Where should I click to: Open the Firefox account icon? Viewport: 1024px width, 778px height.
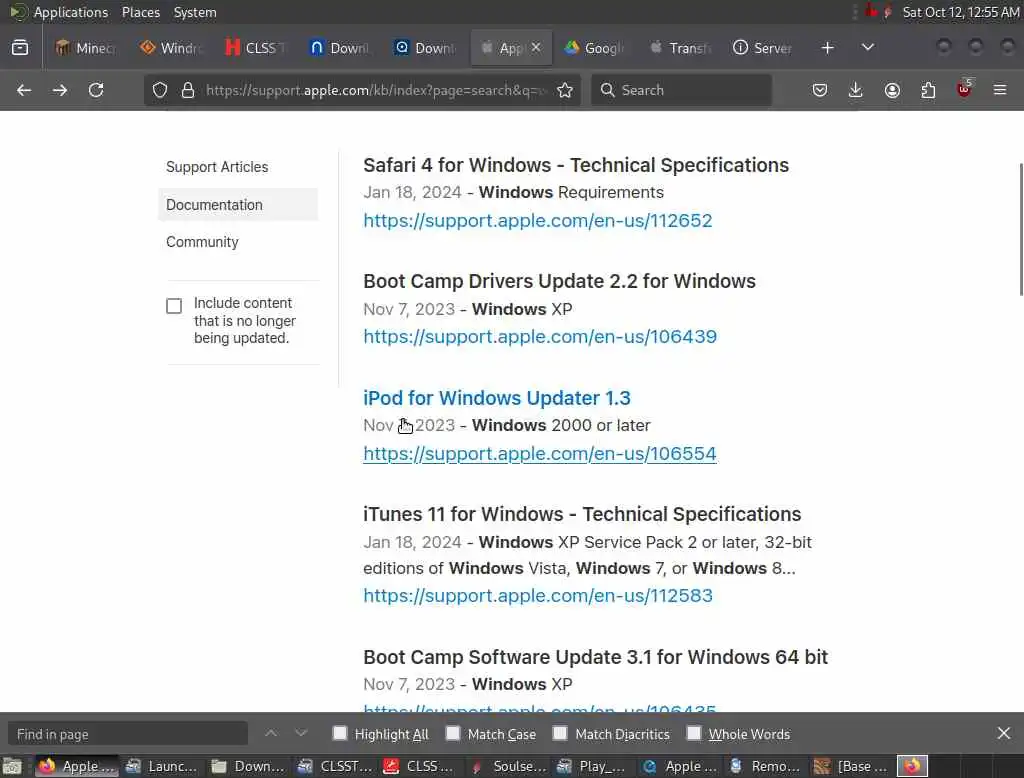click(x=892, y=90)
